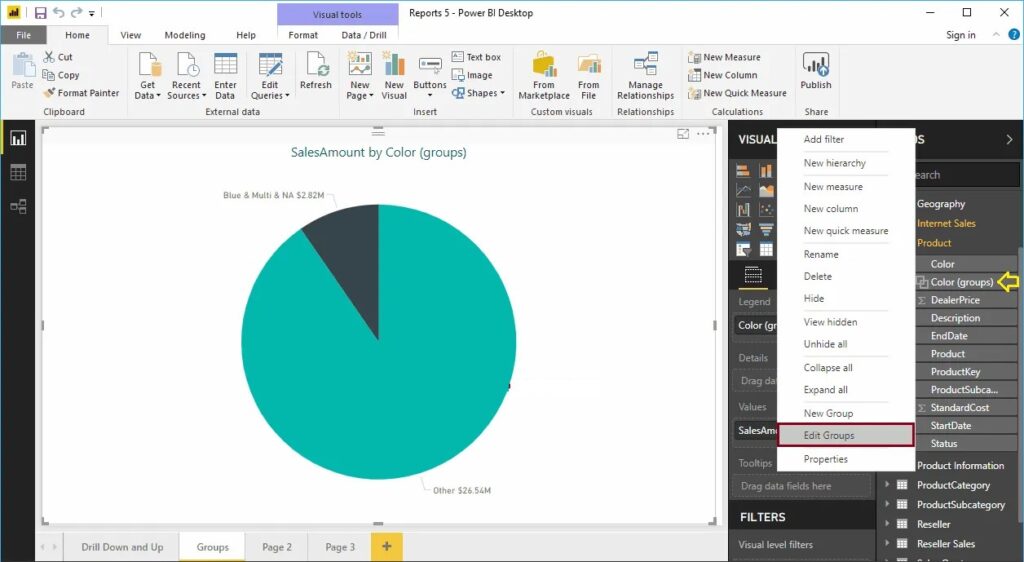Activate the Format Painter
Screen dimensions: 1024x562
(x=81, y=93)
